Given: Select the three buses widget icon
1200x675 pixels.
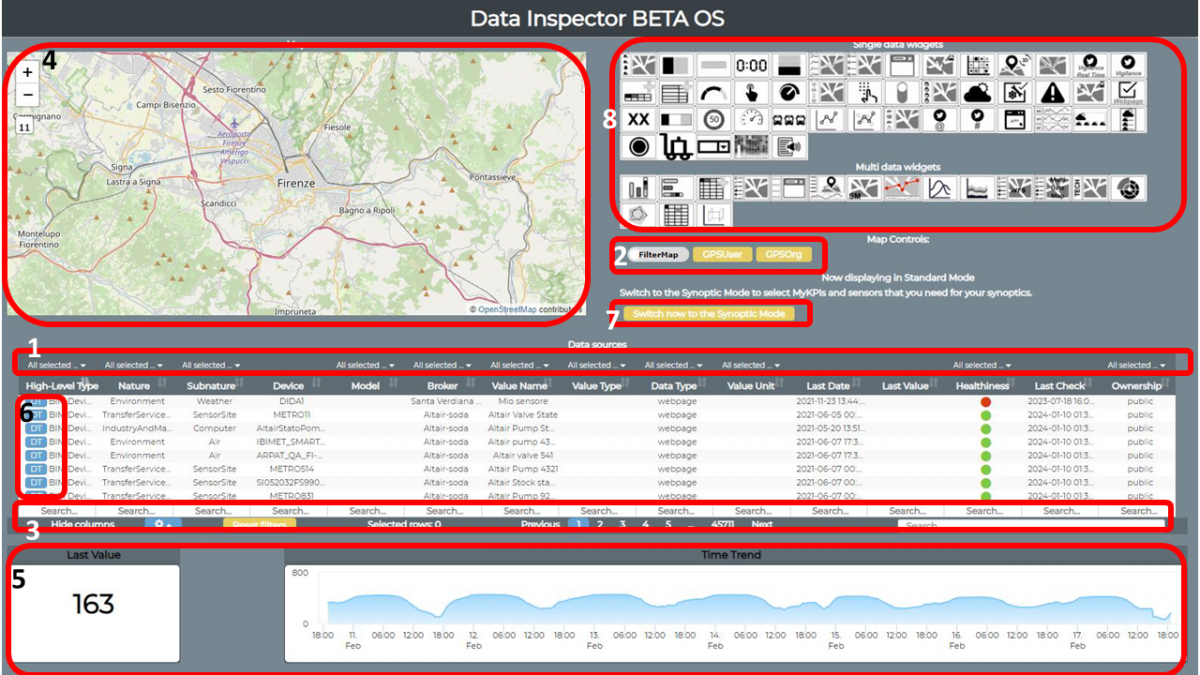Looking at the screenshot, I should (789, 120).
